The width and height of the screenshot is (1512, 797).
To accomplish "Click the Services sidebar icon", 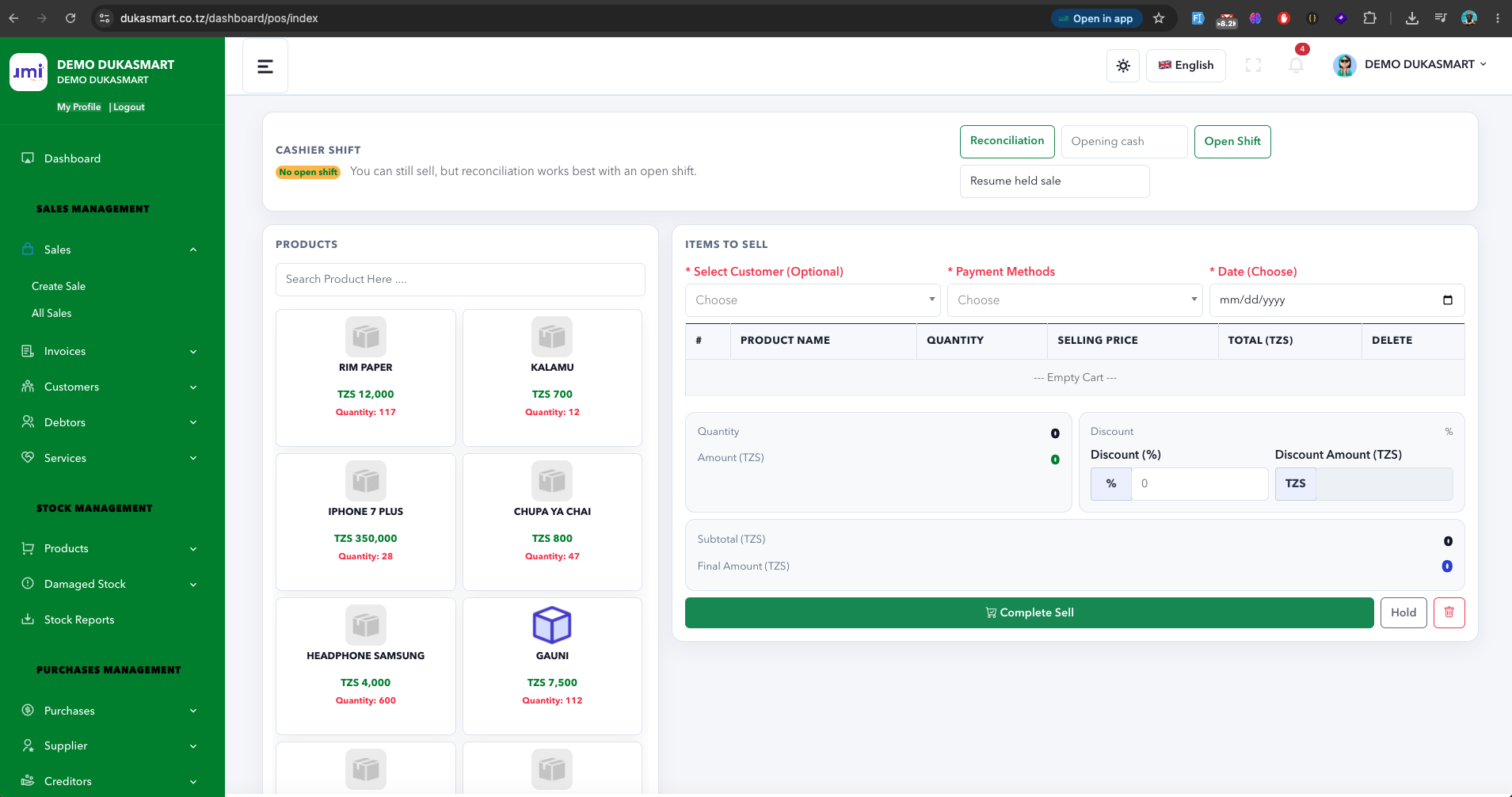I will coord(28,457).
